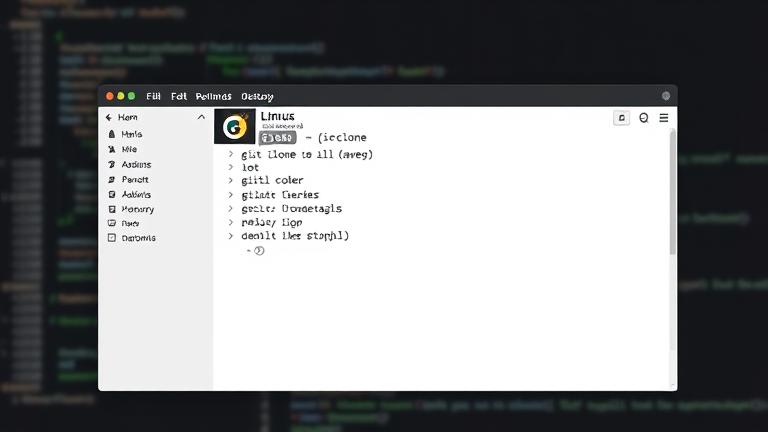Select the Pancft sidebar icon

click(x=112, y=179)
